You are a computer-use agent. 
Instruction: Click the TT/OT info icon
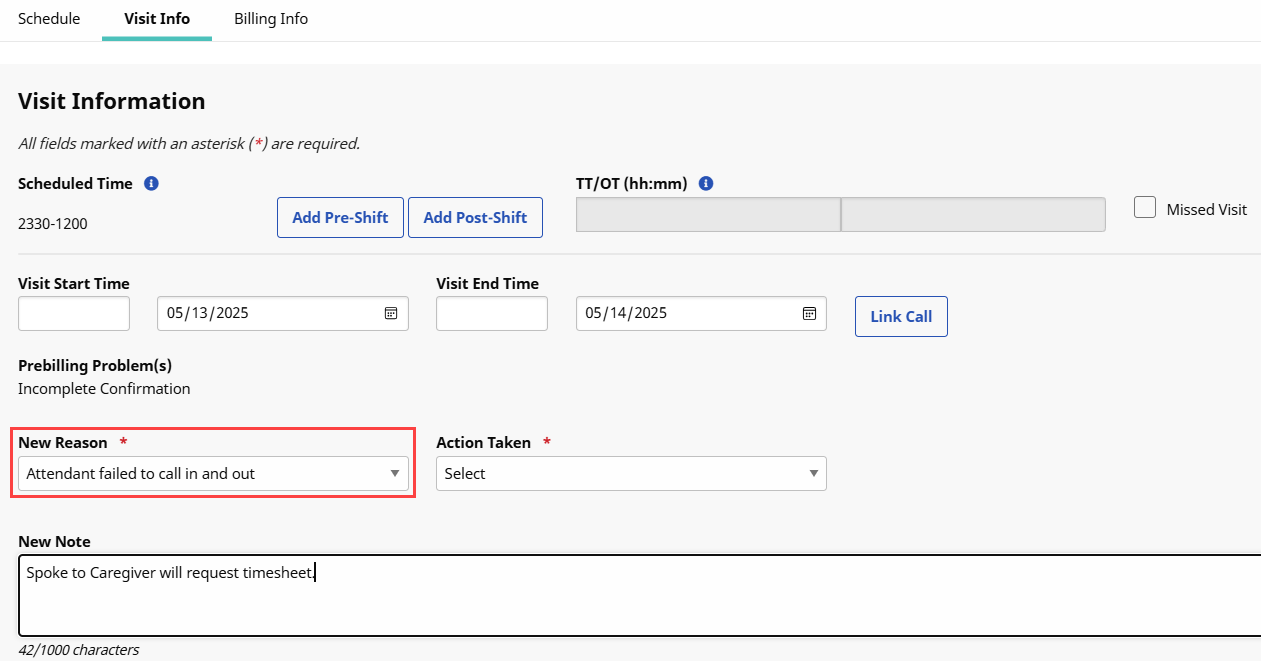pyautogui.click(x=705, y=184)
